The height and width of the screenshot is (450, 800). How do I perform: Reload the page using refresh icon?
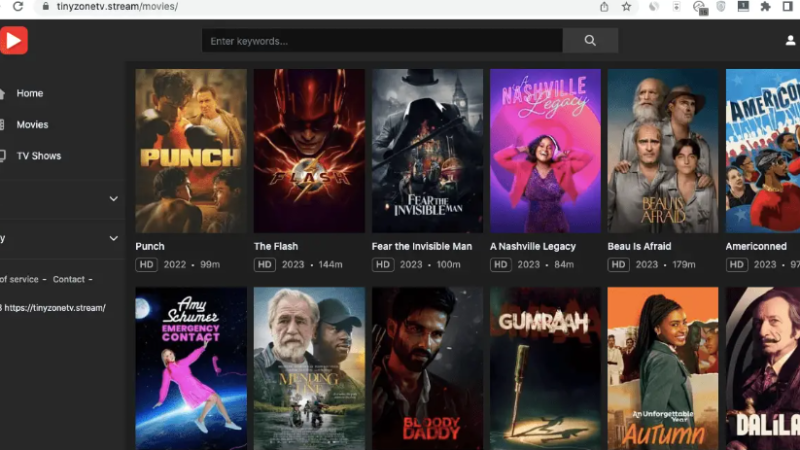[18, 6]
